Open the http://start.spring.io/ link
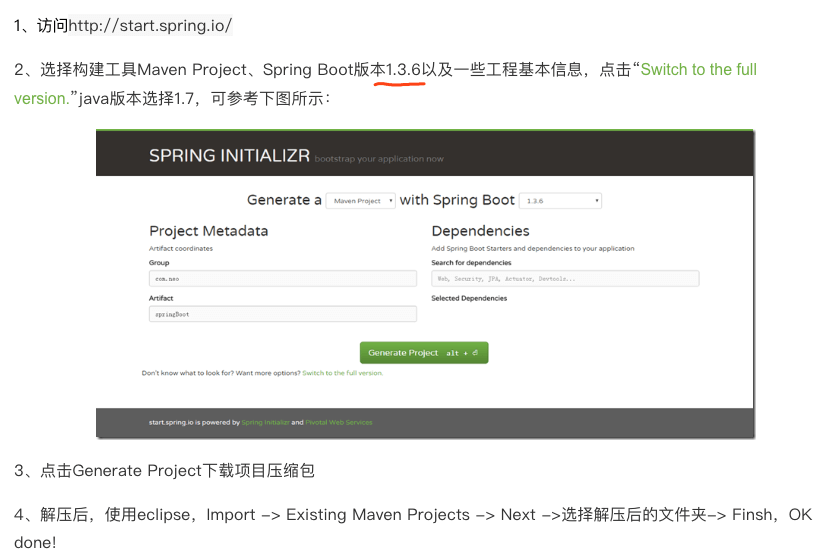The width and height of the screenshot is (829, 560). click(150, 25)
